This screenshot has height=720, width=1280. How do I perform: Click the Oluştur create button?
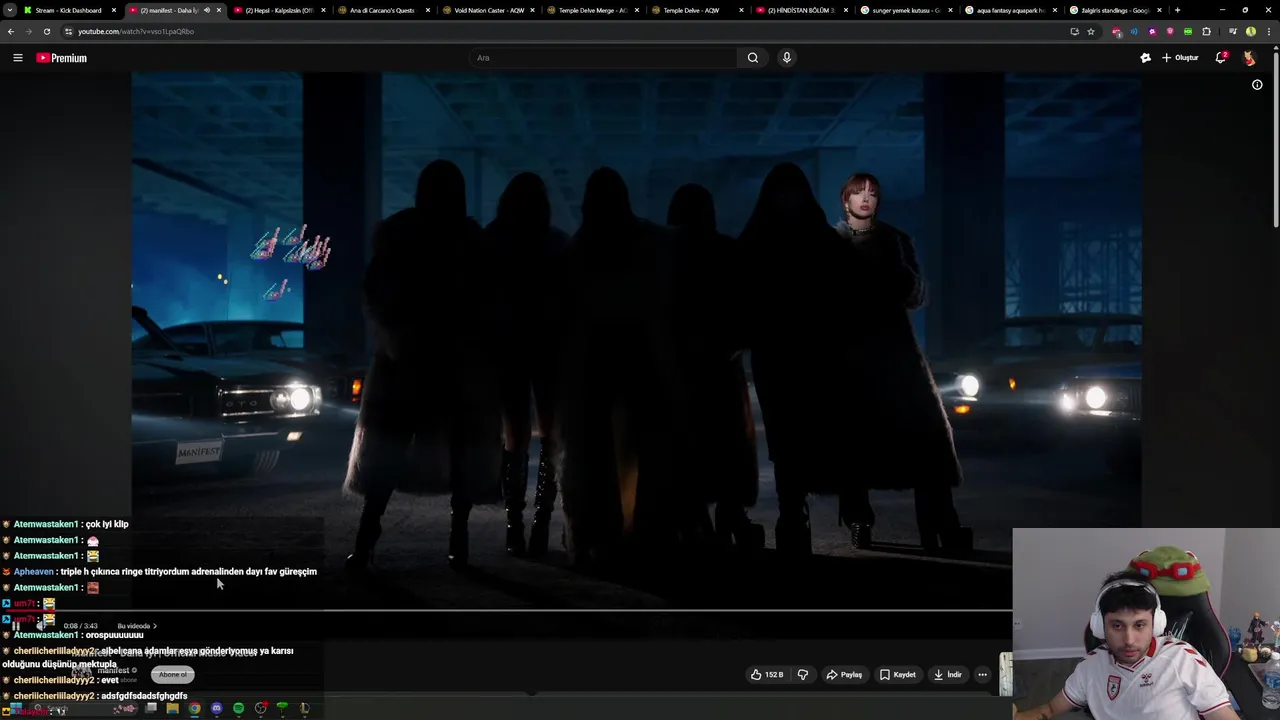point(1180,58)
